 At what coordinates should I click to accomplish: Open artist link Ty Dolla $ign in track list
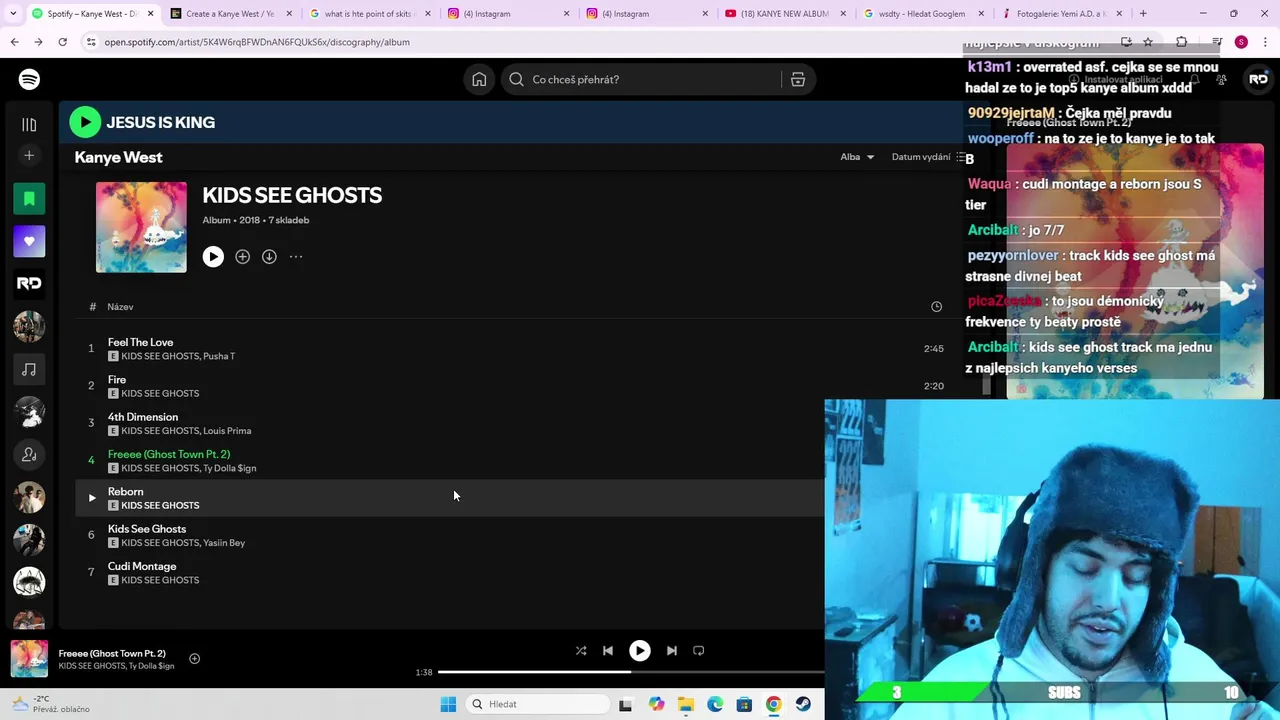(230, 468)
